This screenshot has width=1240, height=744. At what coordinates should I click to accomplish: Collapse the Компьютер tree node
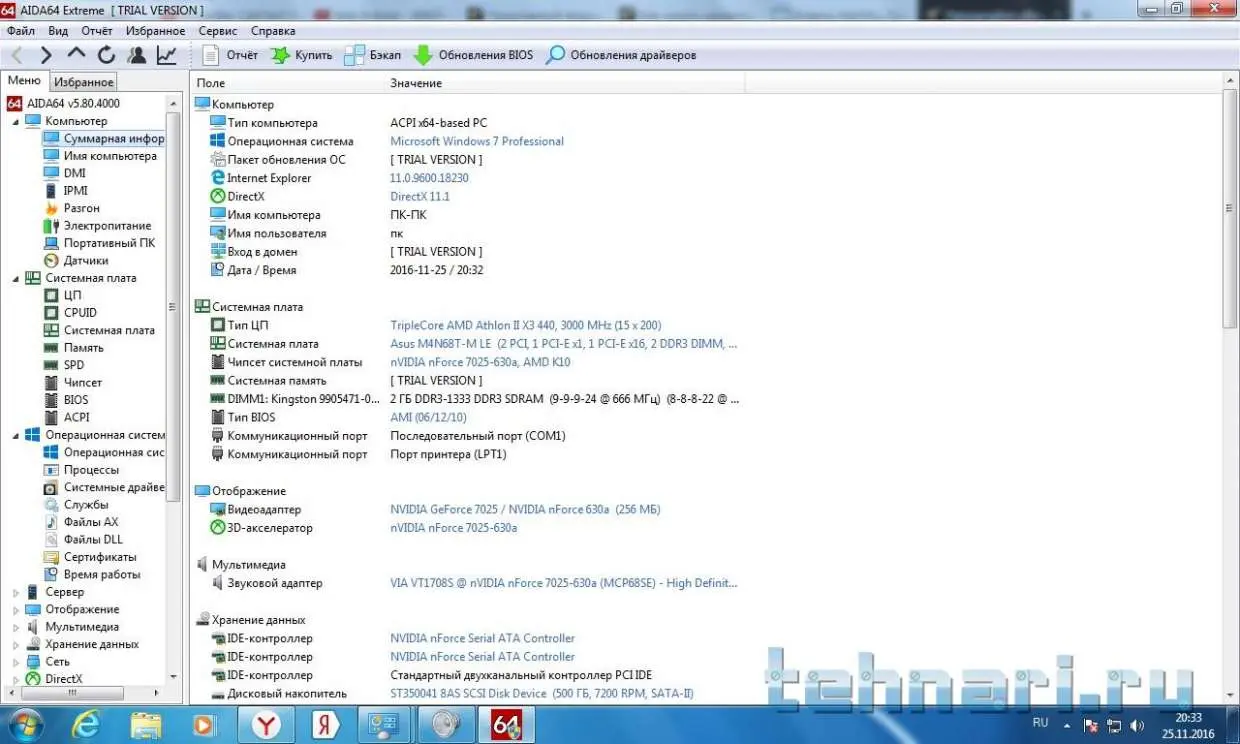pyautogui.click(x=15, y=121)
